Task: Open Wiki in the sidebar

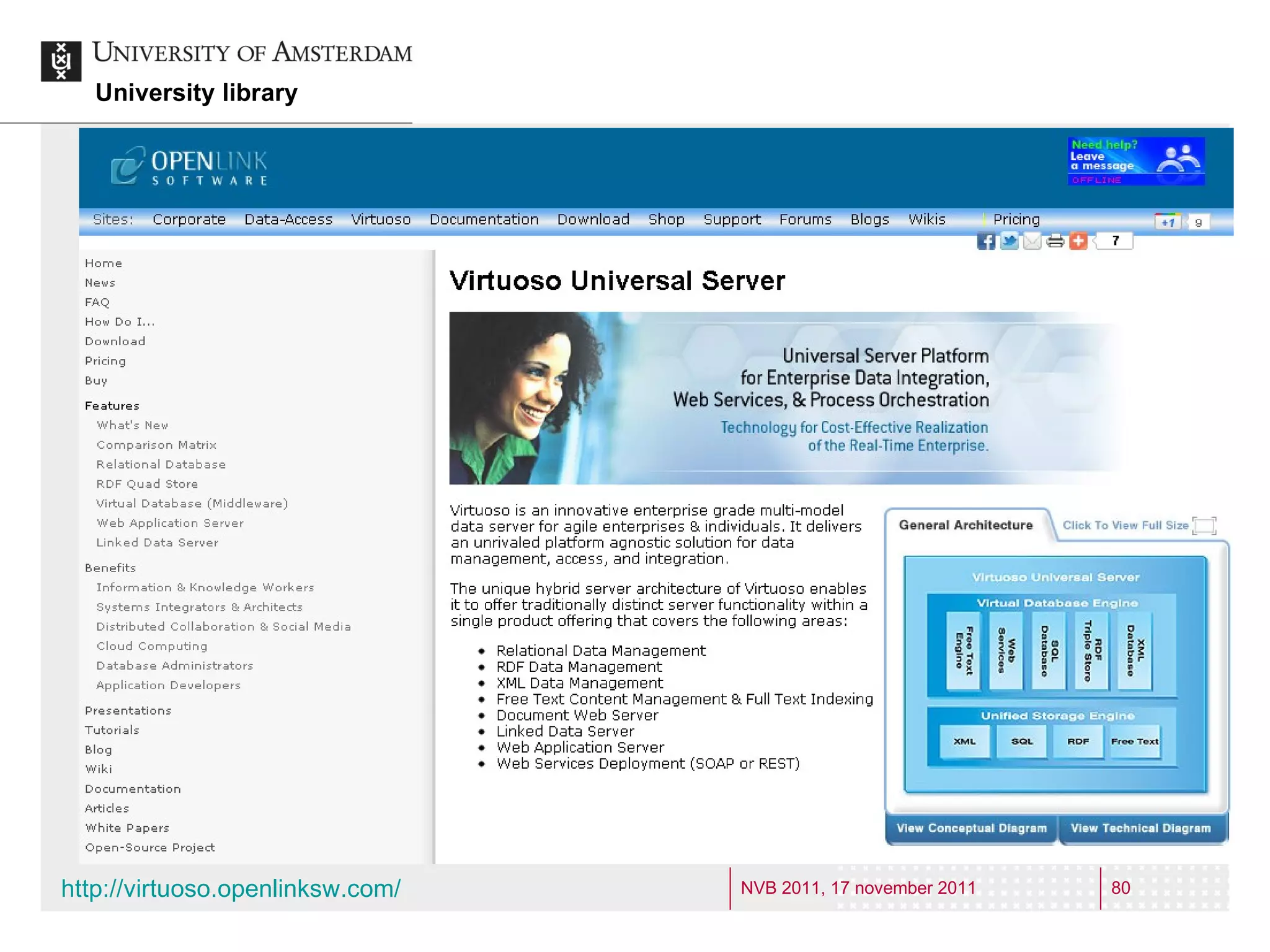Action: click(x=99, y=769)
